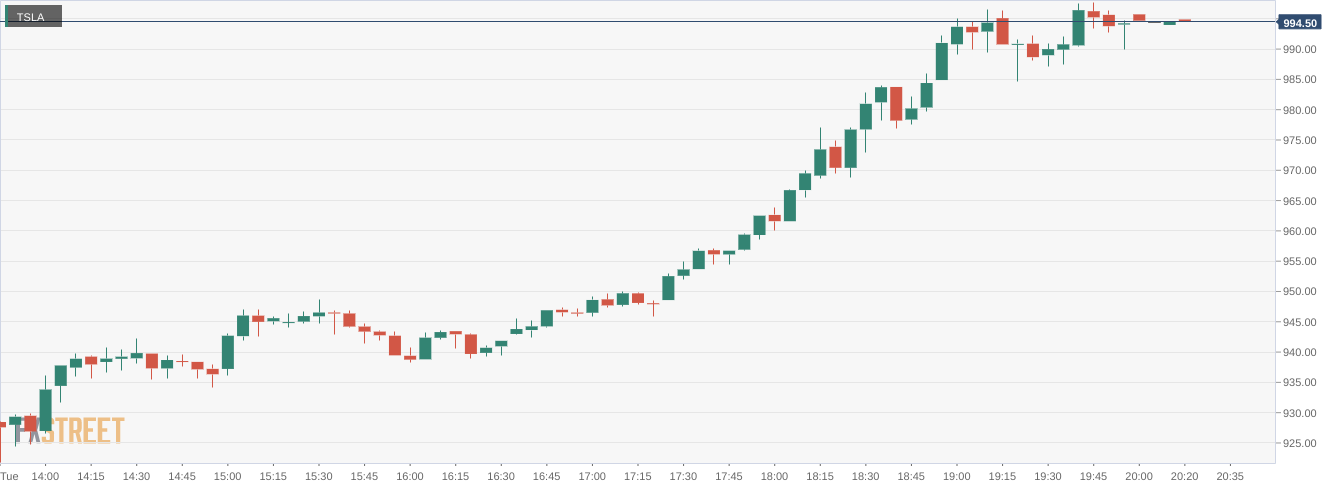
Task: Click the 17:30 time axis label
Action: click(683, 476)
